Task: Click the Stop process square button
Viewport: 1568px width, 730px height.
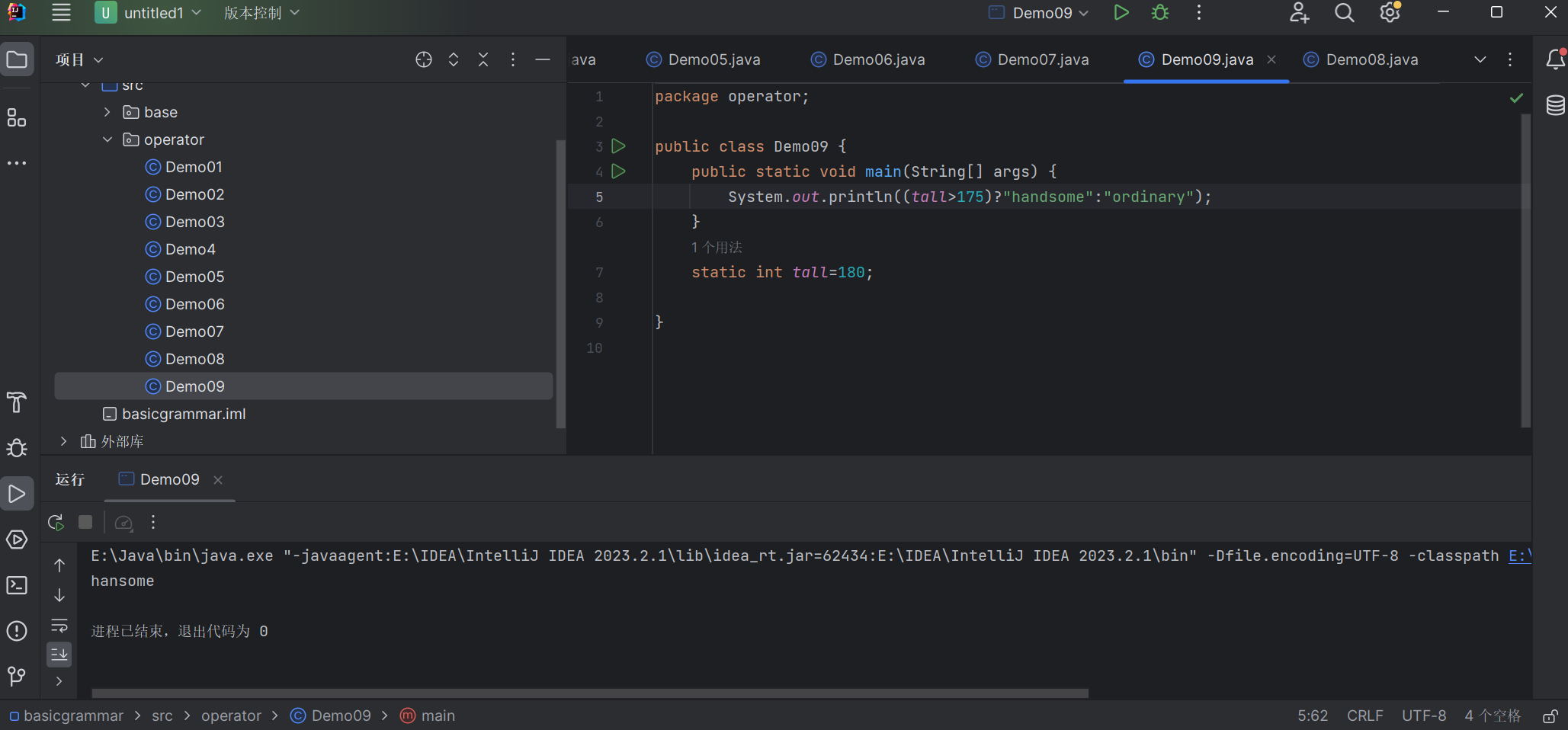Action: (x=85, y=523)
